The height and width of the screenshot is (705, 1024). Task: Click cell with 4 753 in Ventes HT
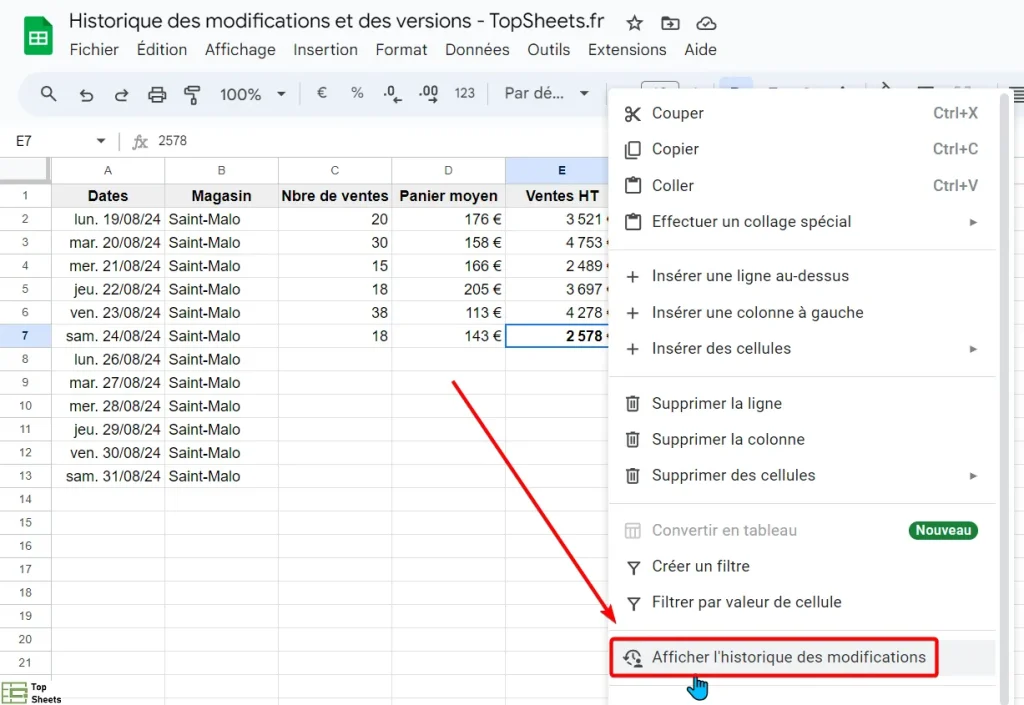(557, 243)
